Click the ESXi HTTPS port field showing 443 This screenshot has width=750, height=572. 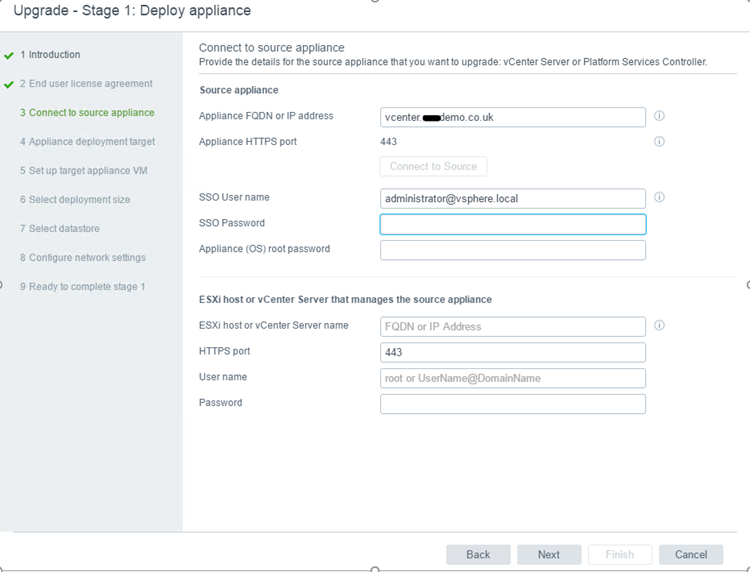point(513,352)
